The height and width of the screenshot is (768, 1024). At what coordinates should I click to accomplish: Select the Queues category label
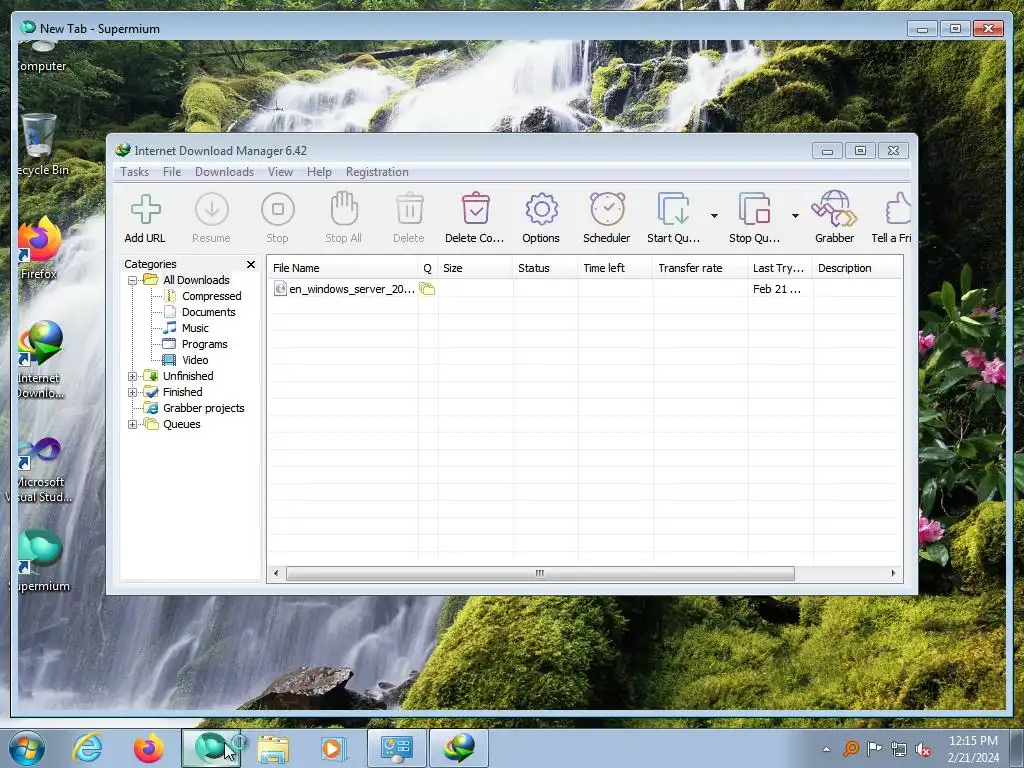[x=182, y=424]
